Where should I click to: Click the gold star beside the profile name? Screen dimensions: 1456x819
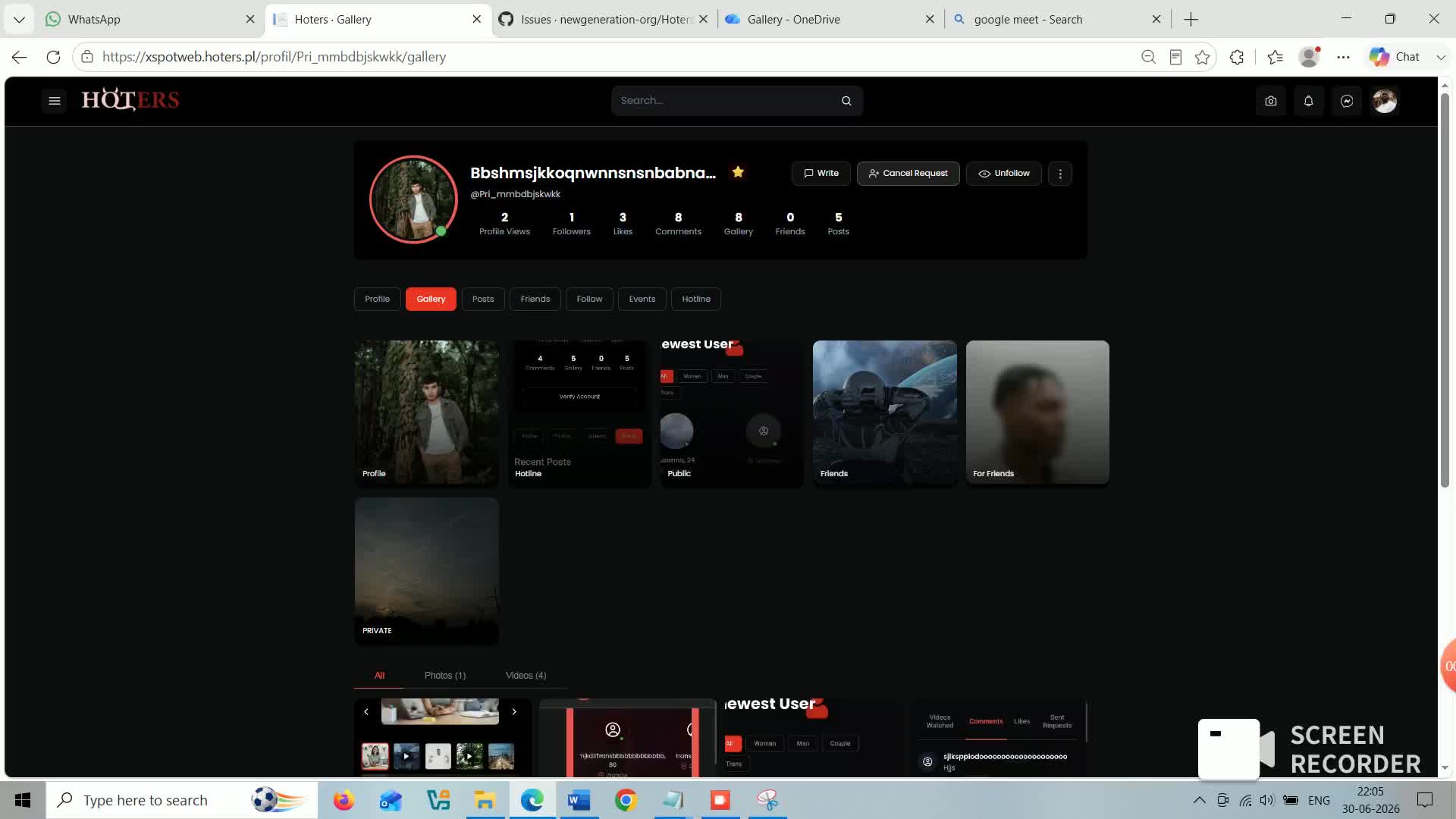738,172
